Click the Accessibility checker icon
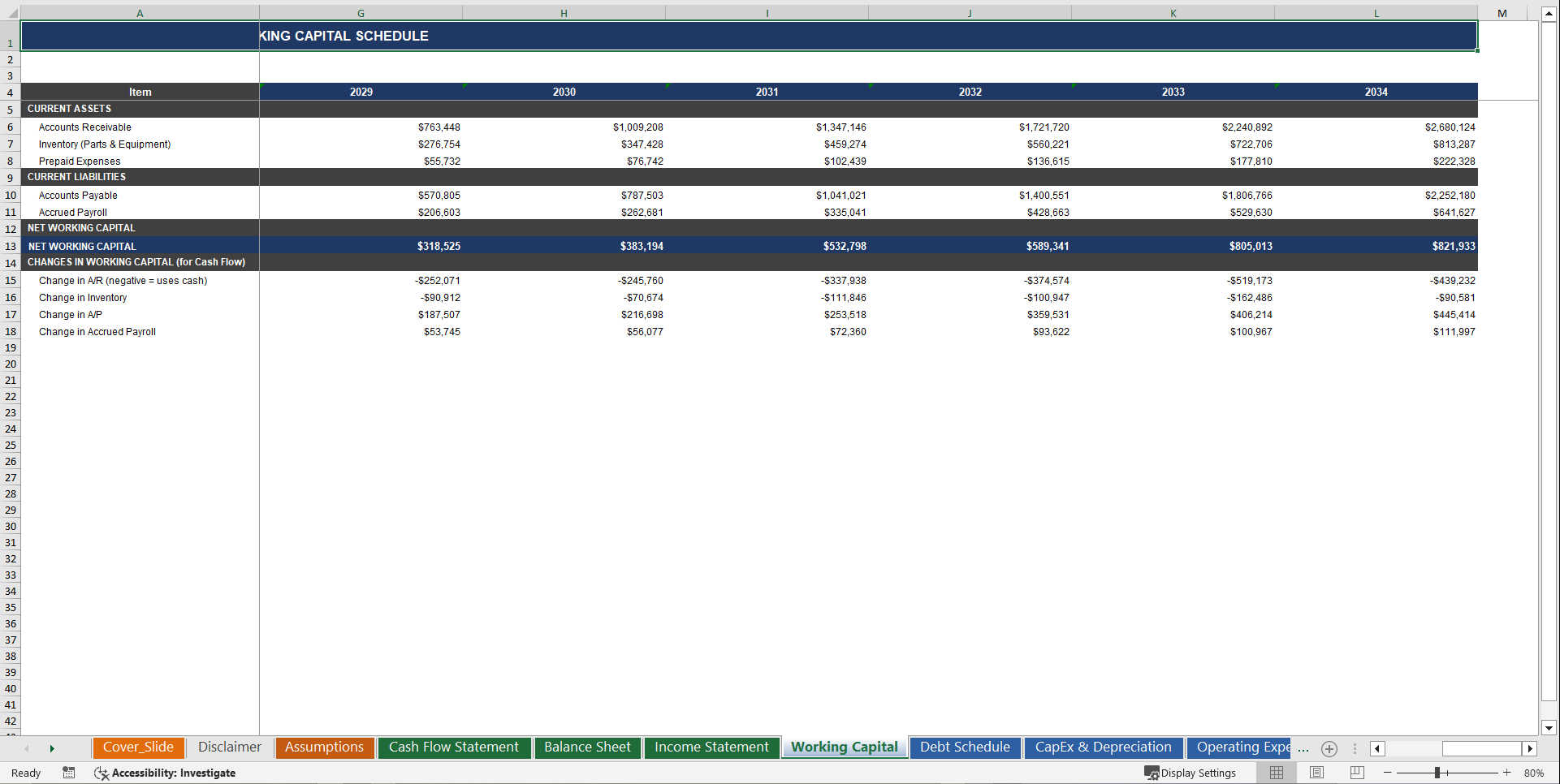Viewport: 1560px width, 784px height. 102,773
